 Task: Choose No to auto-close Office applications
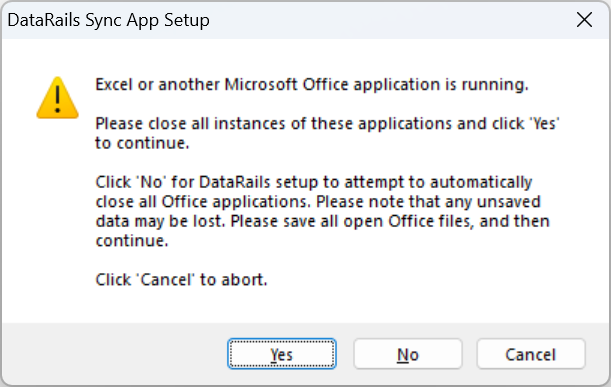point(408,354)
